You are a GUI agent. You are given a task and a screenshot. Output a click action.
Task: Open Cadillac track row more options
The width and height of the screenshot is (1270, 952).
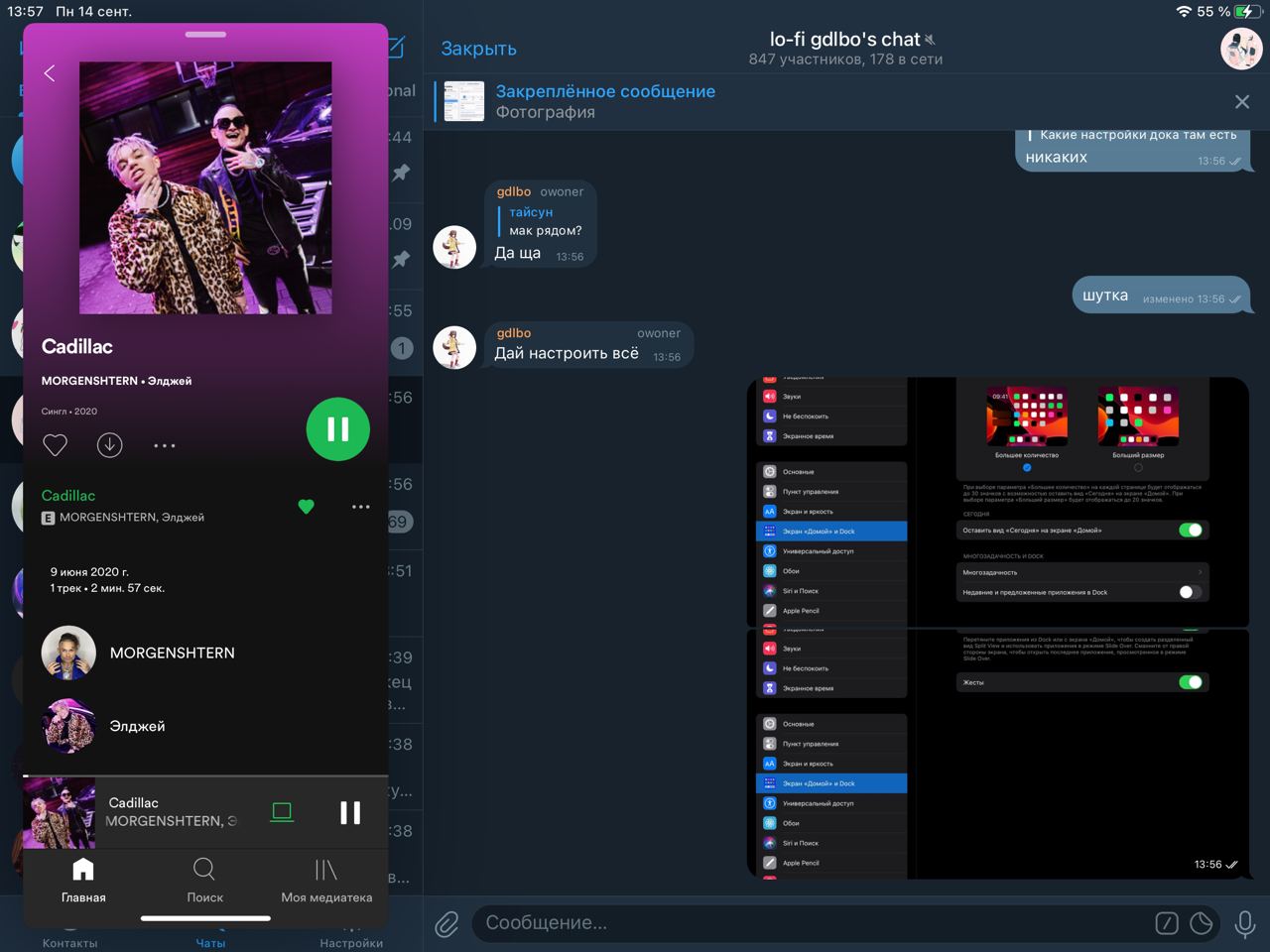(x=361, y=507)
